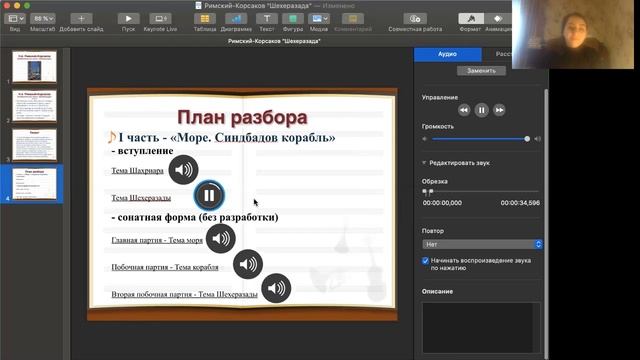
Task: Play the audio icon for Тема Шахриара
Action: point(183,170)
